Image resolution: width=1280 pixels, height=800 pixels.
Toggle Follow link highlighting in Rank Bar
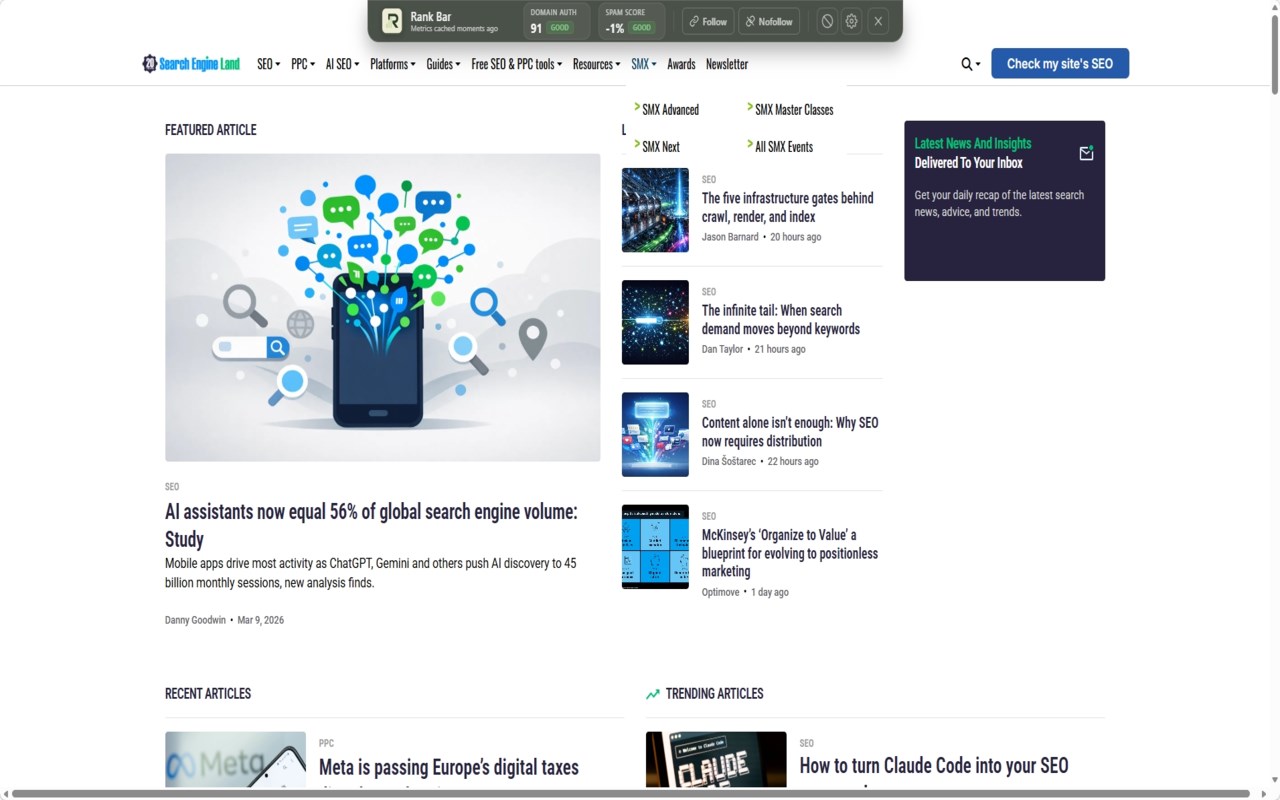click(x=707, y=21)
